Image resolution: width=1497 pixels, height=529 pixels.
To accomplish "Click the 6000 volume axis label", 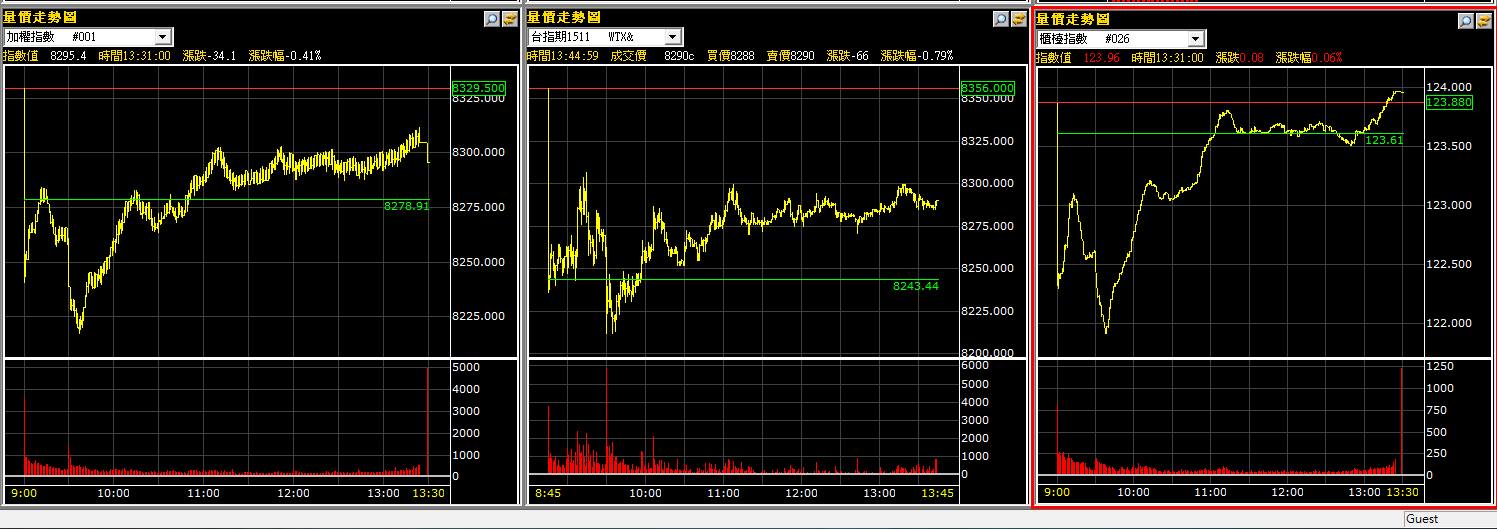I will [975, 366].
